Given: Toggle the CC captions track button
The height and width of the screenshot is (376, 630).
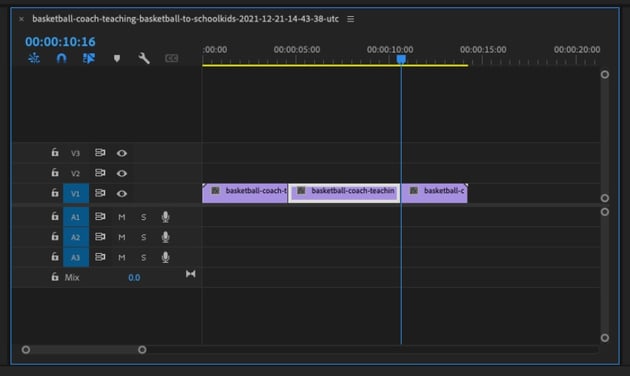Looking at the screenshot, I should click(x=172, y=59).
